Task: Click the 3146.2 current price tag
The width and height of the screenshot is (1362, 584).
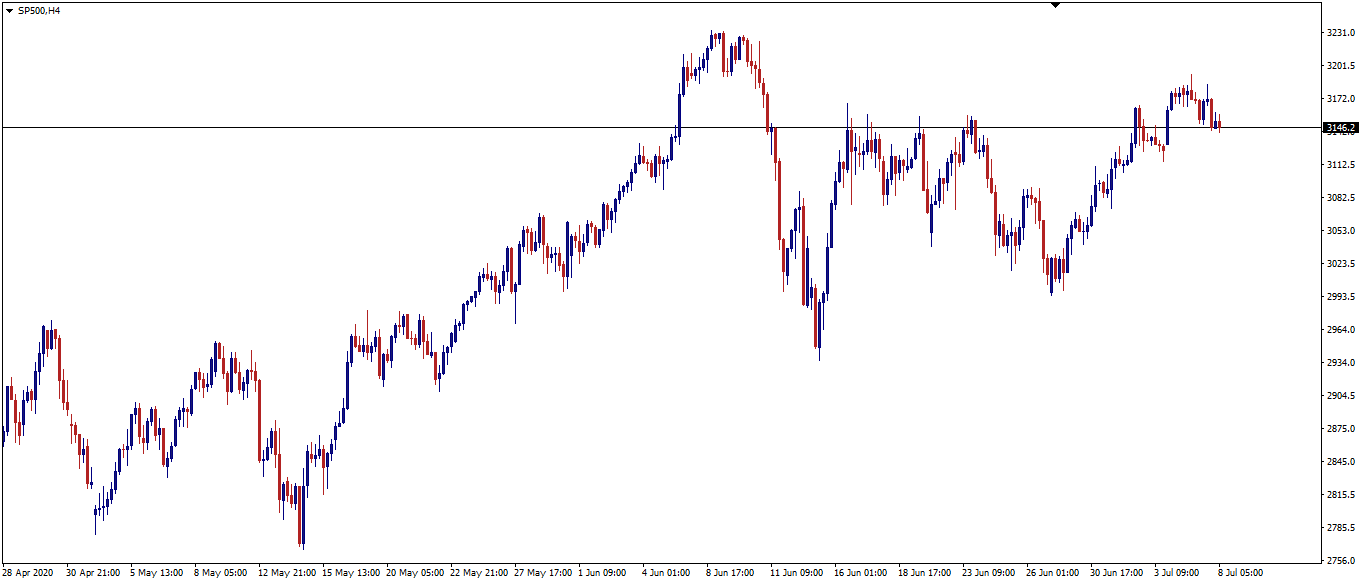Action: [1339, 128]
